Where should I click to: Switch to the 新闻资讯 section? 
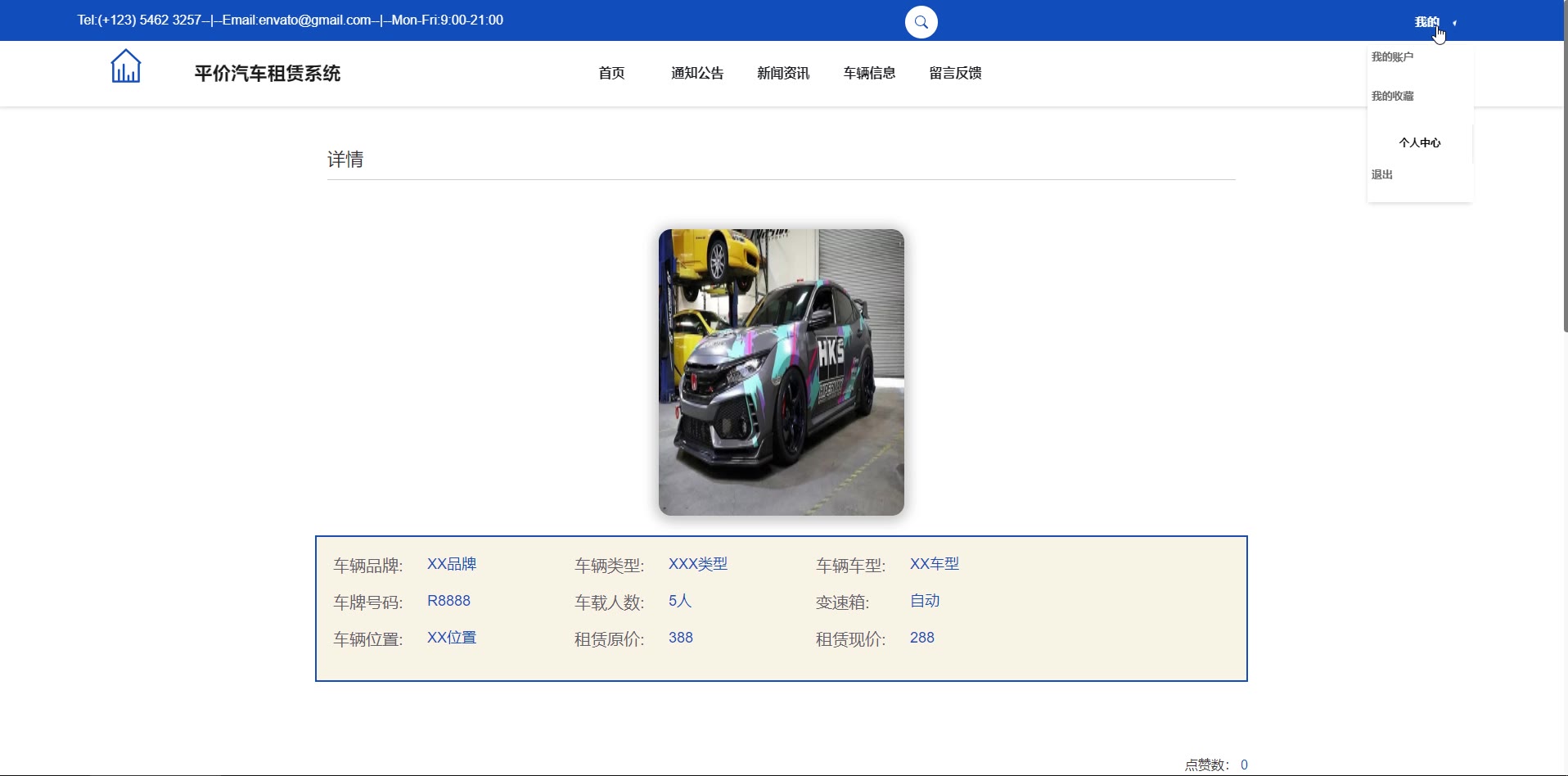[x=783, y=74]
